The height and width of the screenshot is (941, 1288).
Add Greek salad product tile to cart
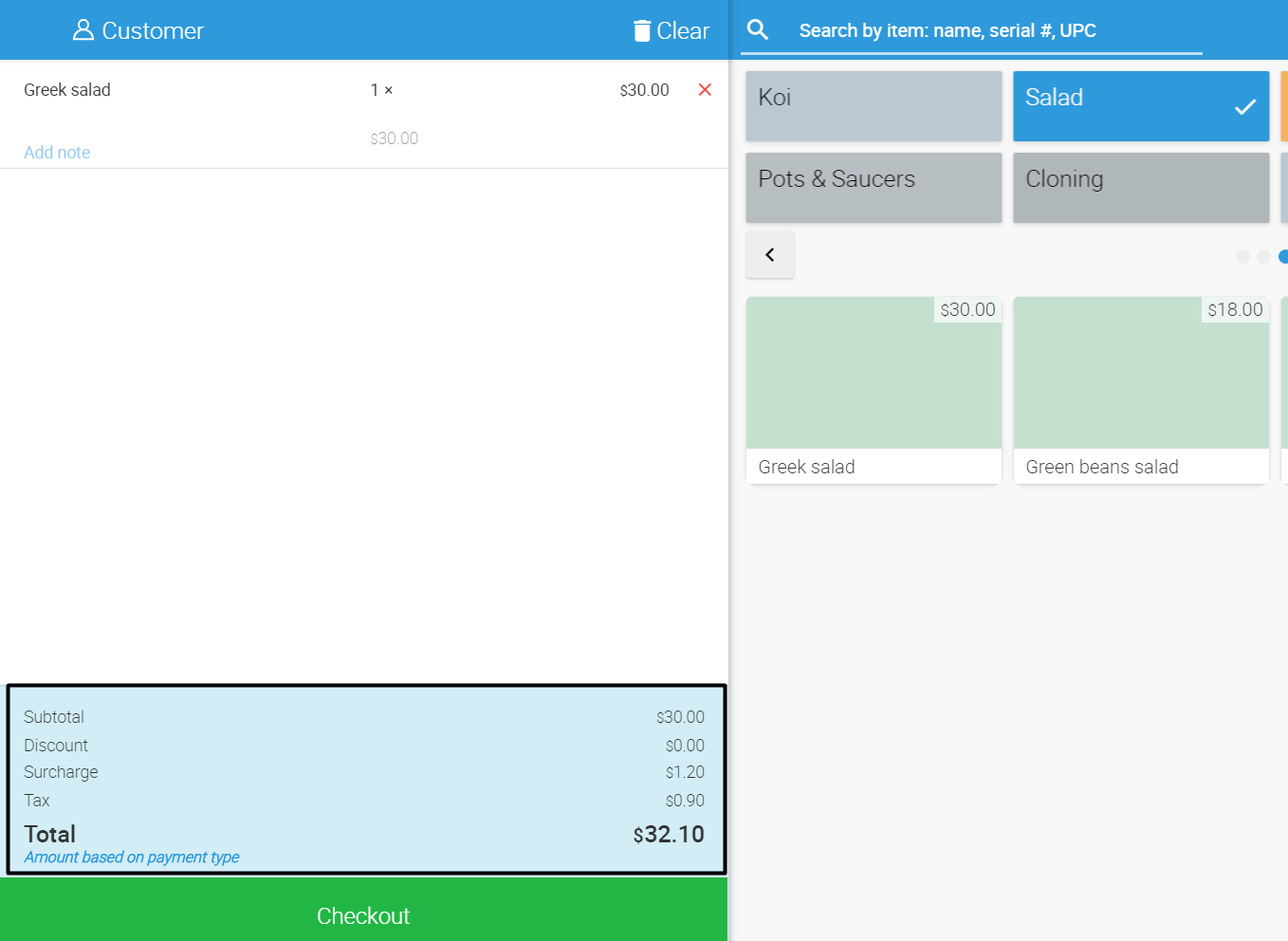873,390
